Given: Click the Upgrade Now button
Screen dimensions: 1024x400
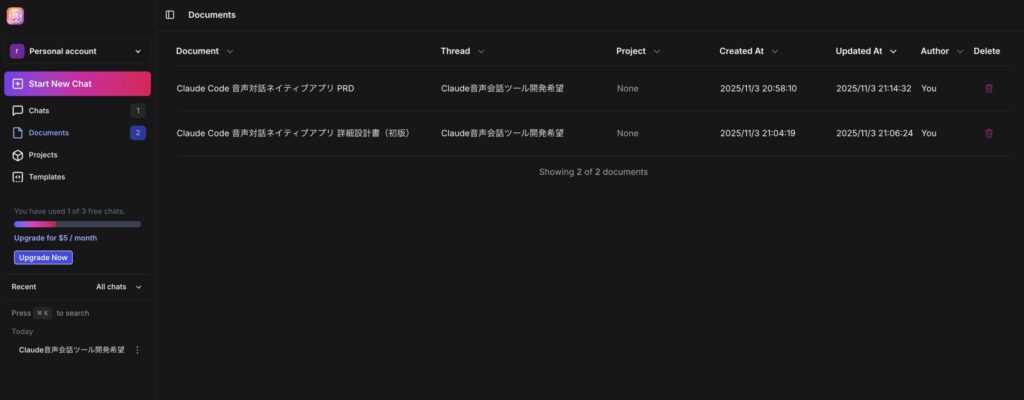Looking at the screenshot, I should (x=43, y=258).
